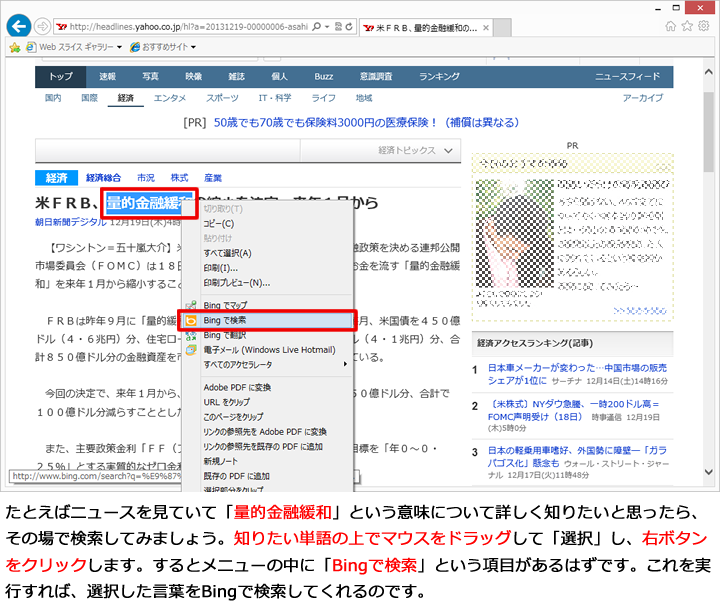The image size is (720, 603).
Task: Click the search magnifier icon in address bar
Action: tap(317, 27)
